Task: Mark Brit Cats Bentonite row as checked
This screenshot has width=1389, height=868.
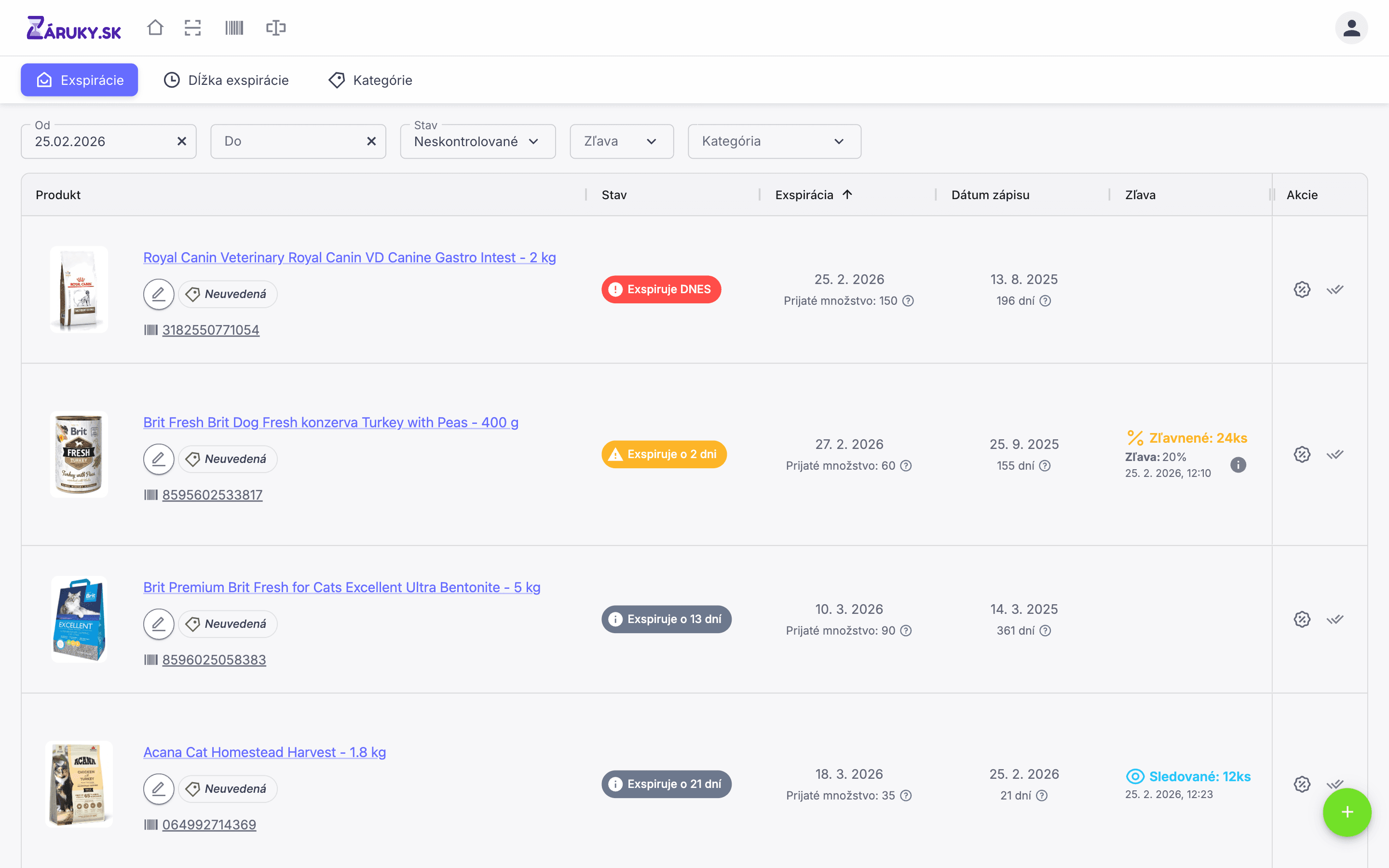Action: pyautogui.click(x=1335, y=619)
